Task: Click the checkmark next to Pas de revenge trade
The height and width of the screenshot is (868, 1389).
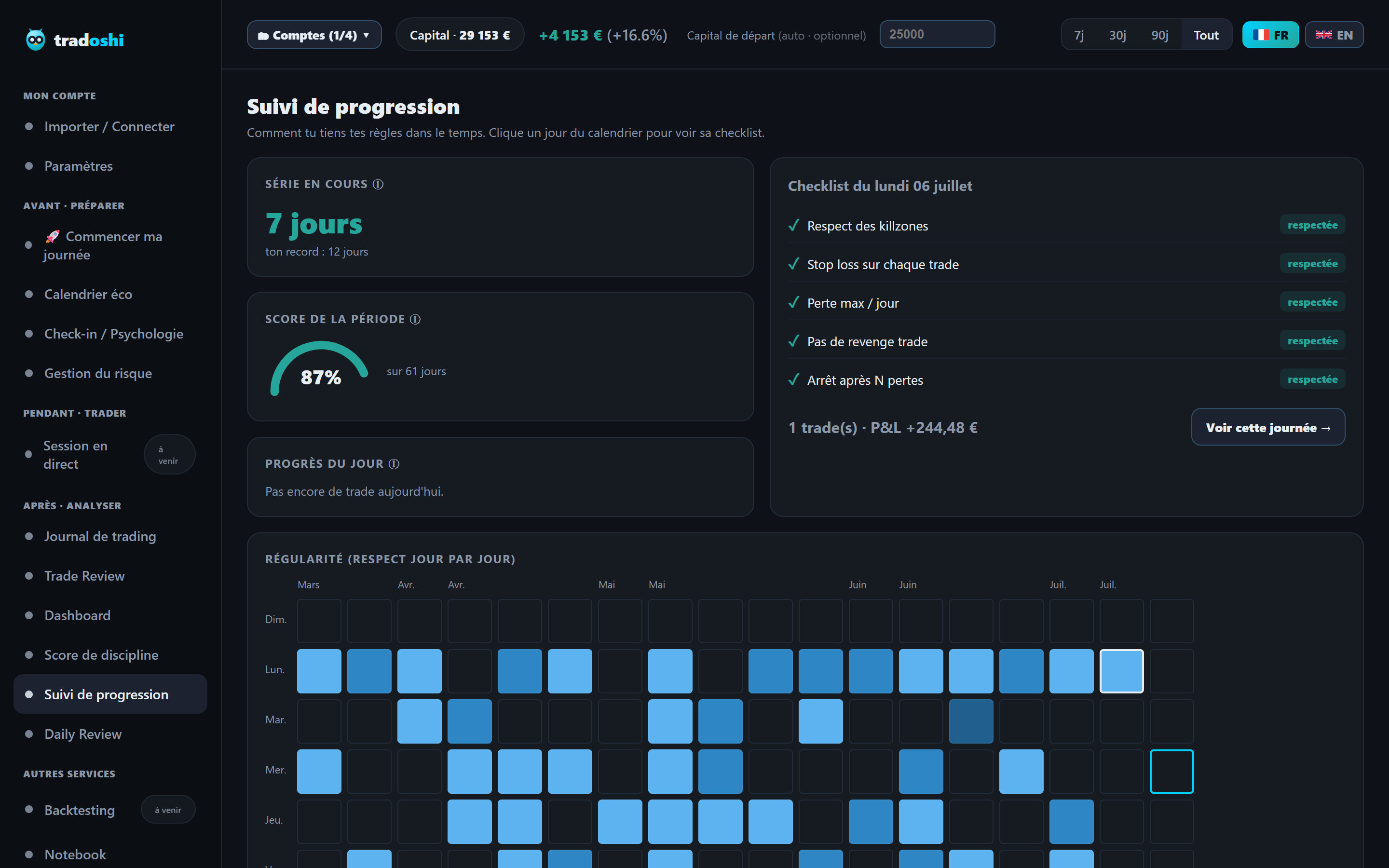Action: pyautogui.click(x=794, y=341)
